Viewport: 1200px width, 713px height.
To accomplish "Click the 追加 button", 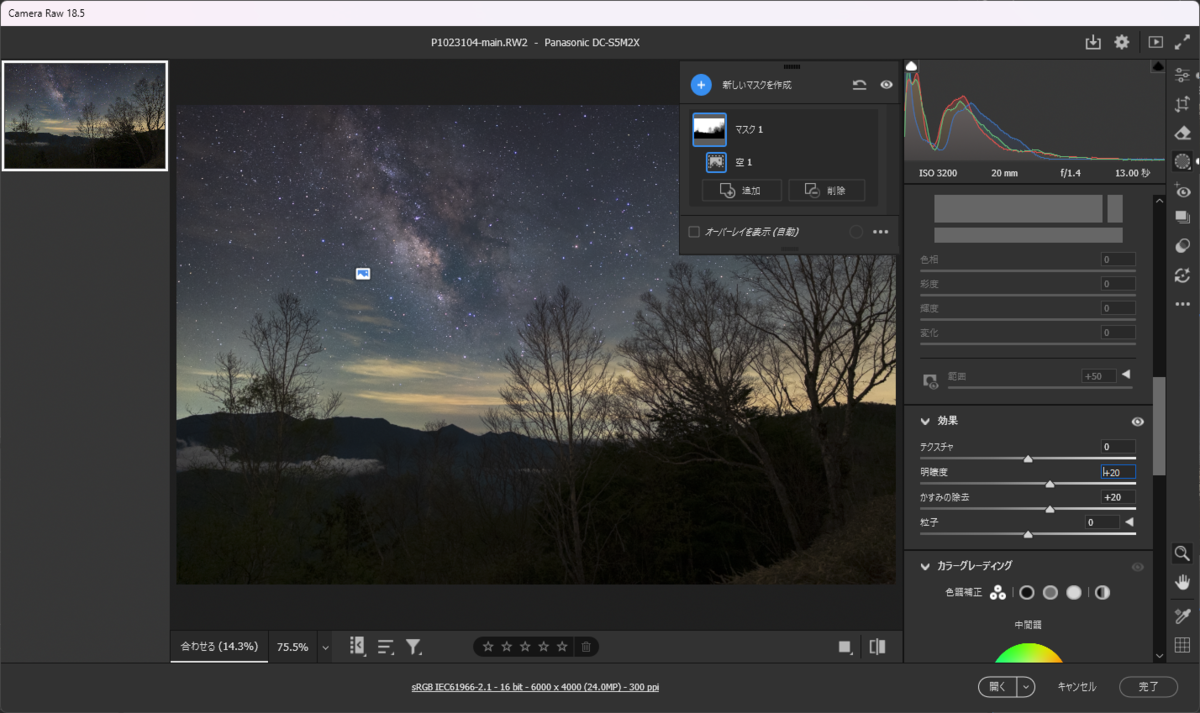I will (741, 190).
